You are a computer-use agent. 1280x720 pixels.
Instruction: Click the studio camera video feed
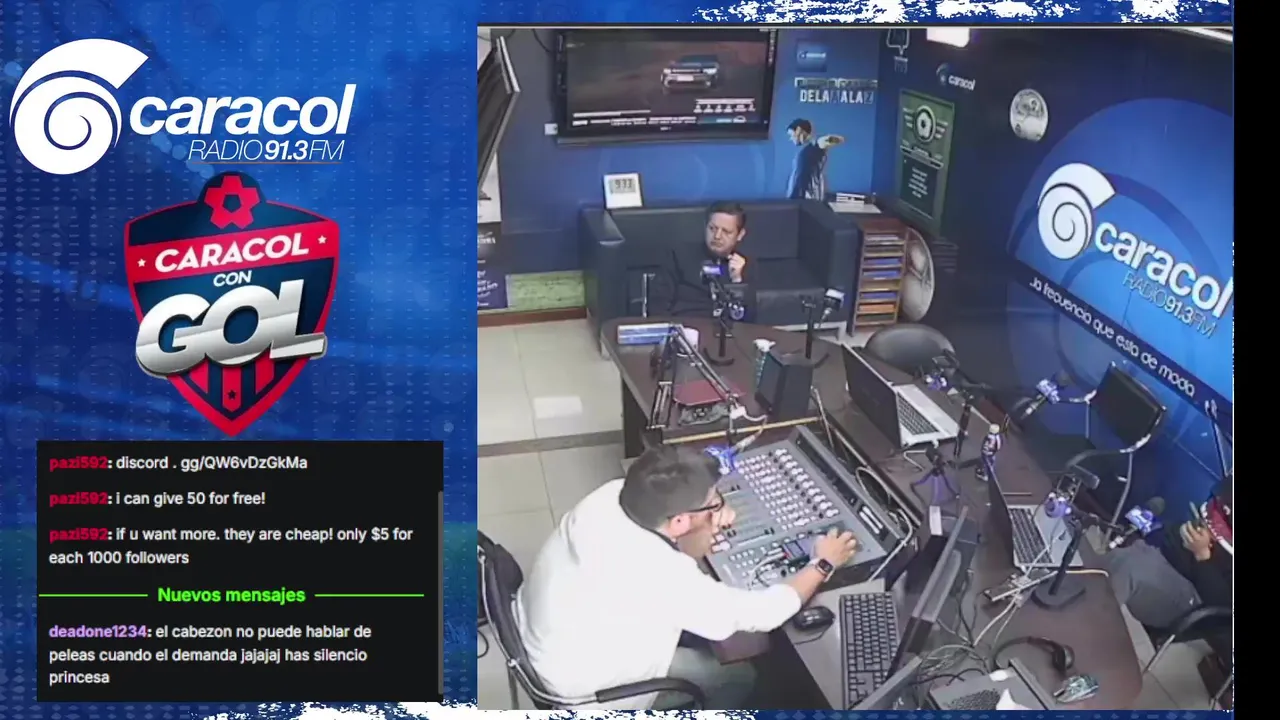tap(855, 367)
